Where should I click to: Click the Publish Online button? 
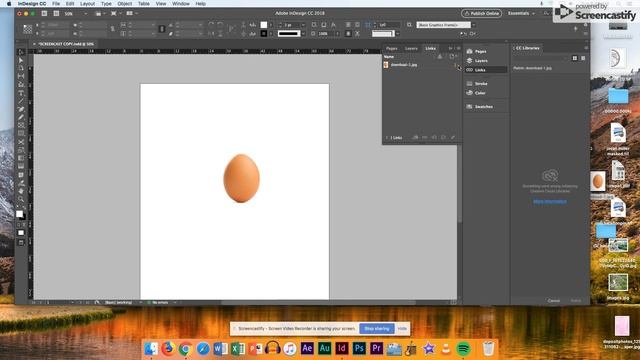[x=482, y=13]
